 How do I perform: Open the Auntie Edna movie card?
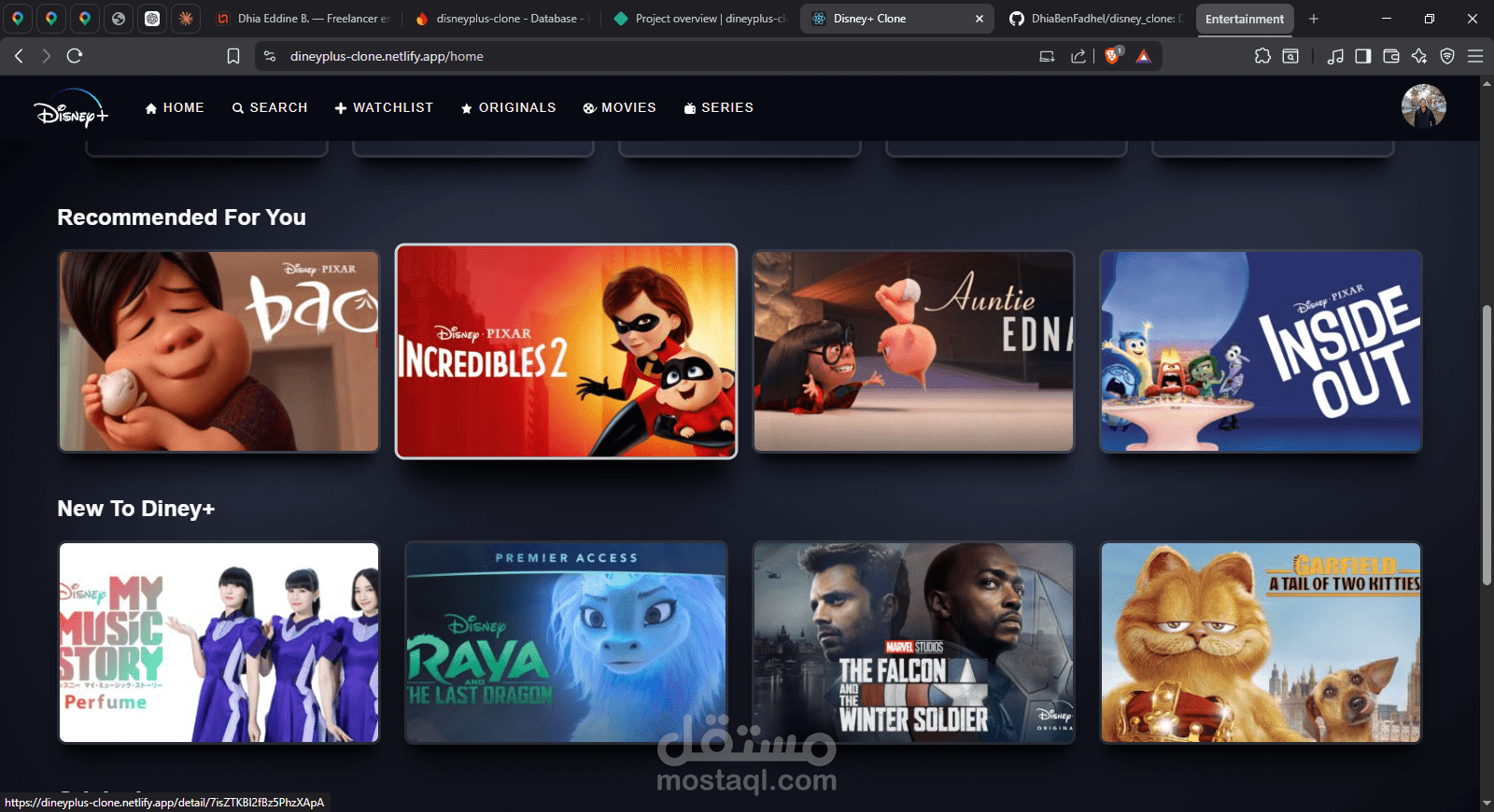914,351
